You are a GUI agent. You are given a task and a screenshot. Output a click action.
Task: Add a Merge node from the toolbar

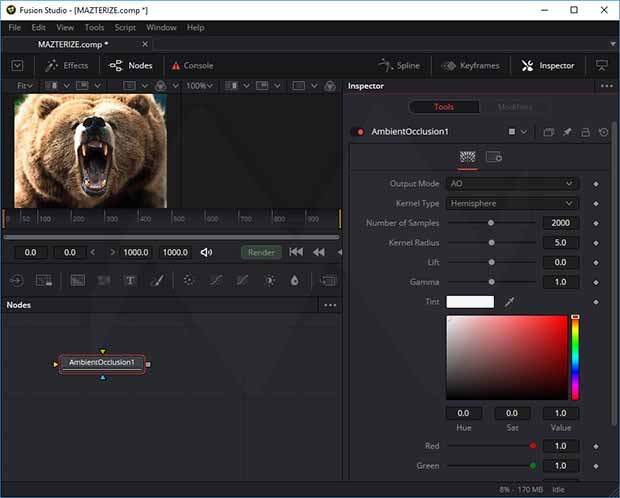point(328,280)
